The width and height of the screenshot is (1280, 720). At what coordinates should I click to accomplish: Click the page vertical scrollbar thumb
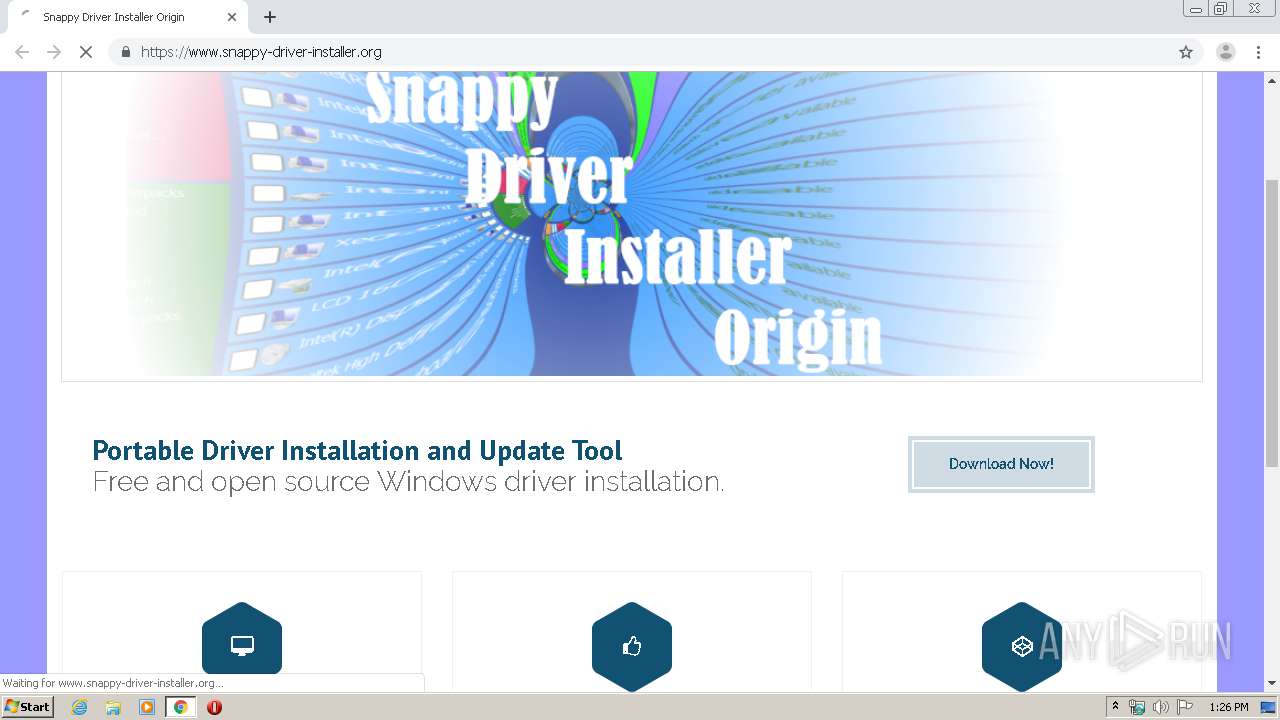[1272, 324]
